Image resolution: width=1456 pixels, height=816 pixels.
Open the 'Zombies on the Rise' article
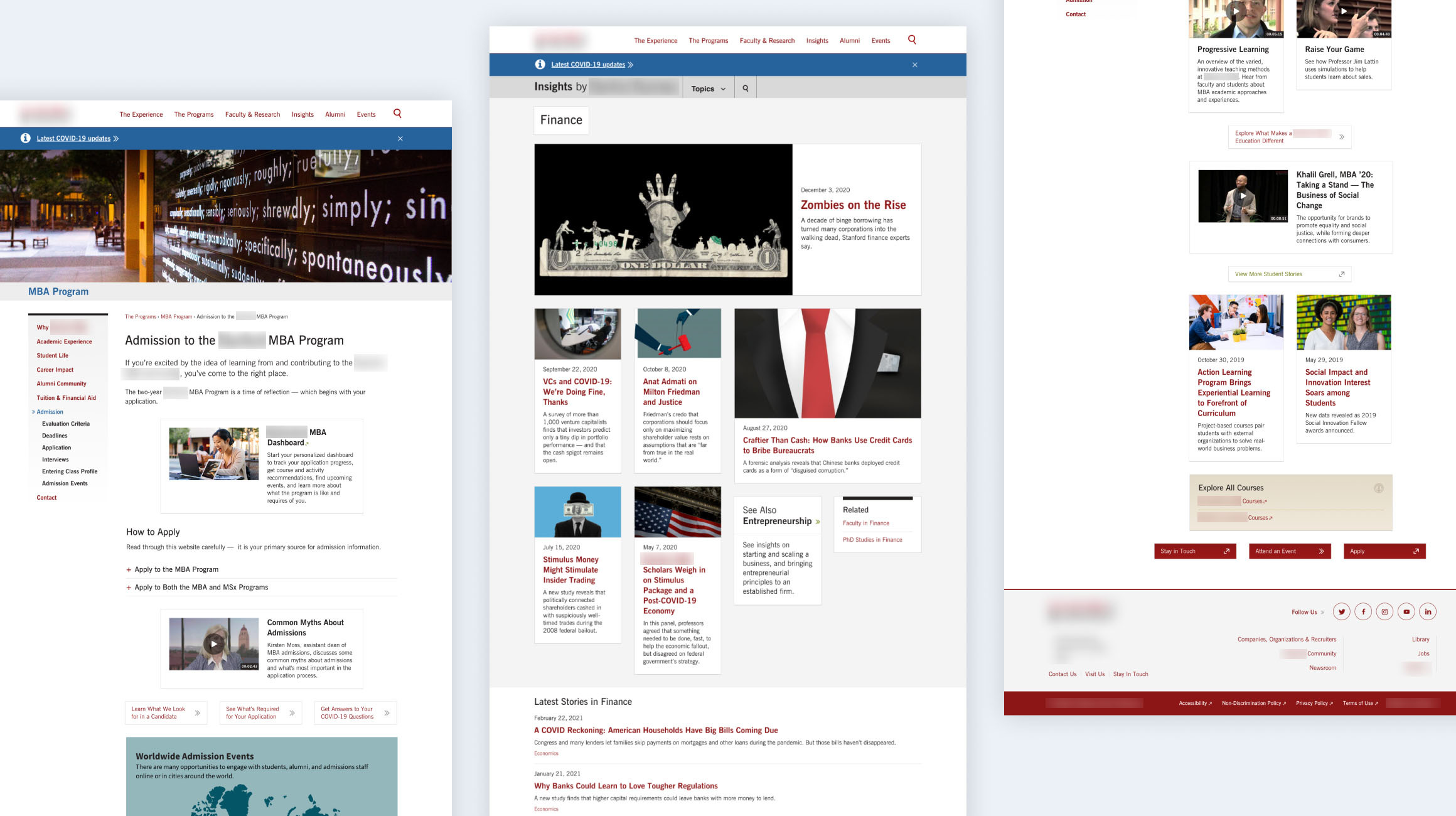click(853, 205)
